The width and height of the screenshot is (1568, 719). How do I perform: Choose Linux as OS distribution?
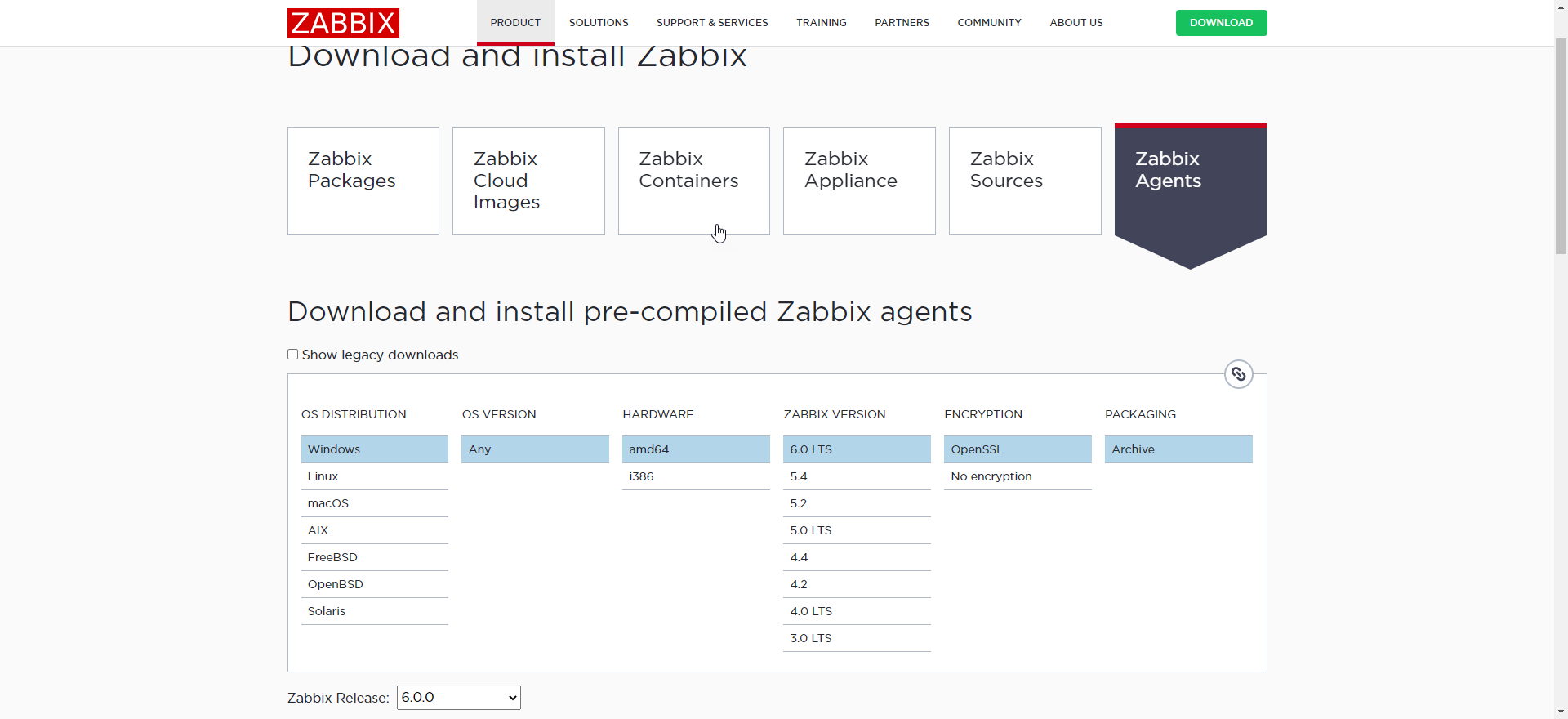[x=375, y=476]
